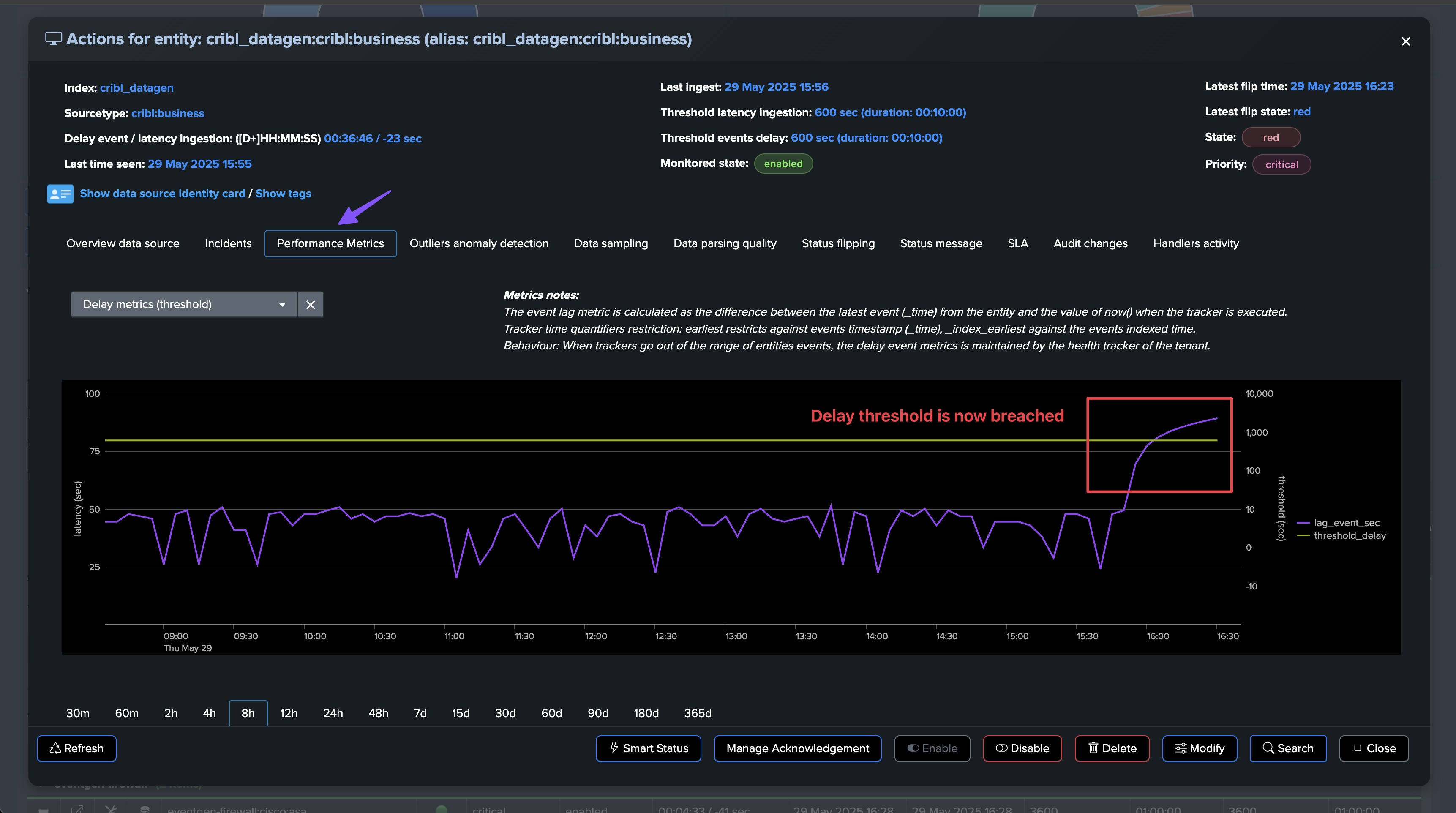Click the Close button at bottom
The width and height of the screenshot is (1456, 813).
click(1374, 748)
